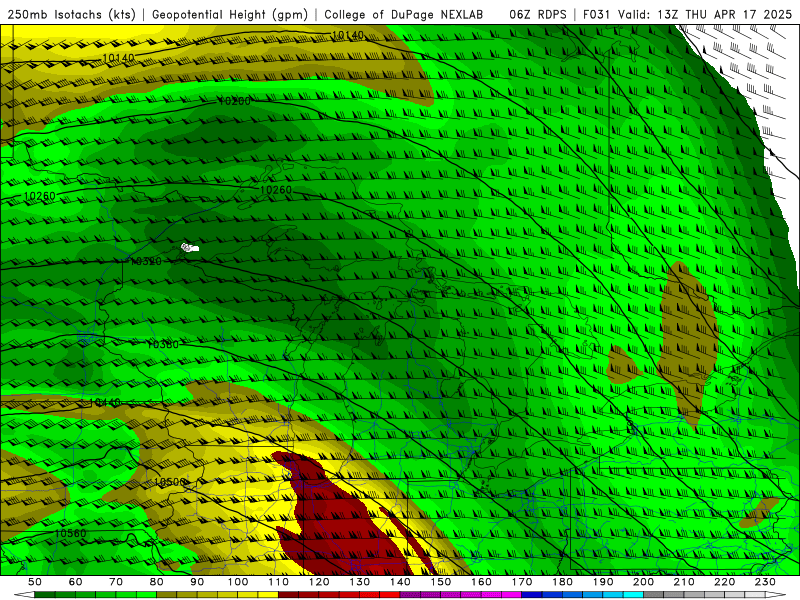Click the '06Z RDPS' model run label
Image resolution: width=800 pixels, height=600 pixels.
538,14
